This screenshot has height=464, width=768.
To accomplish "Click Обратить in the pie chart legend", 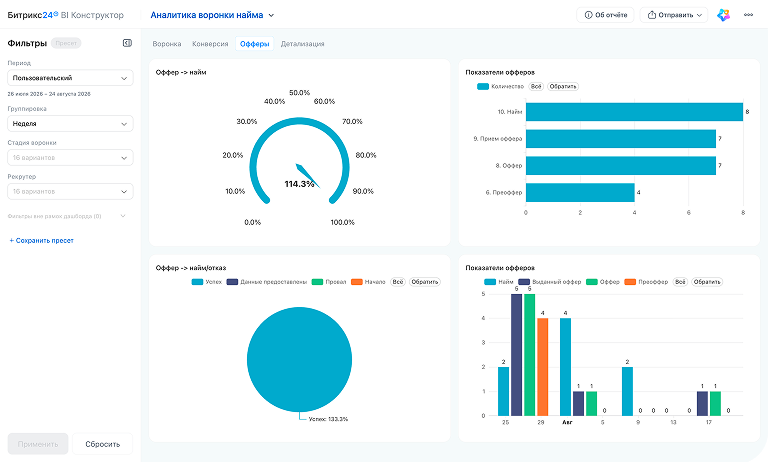I will click(x=425, y=282).
